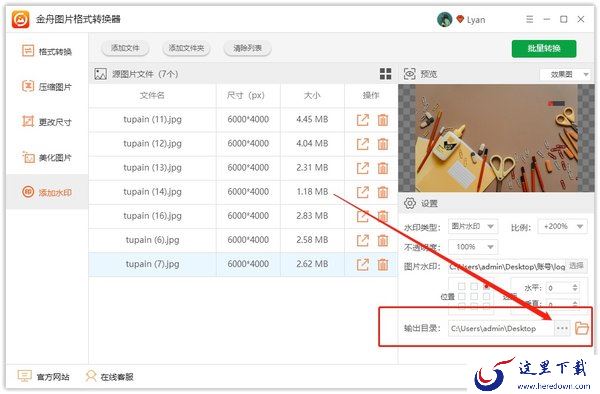Open export icon for tupain (14).jpg
The image size is (600, 394).
pyautogui.click(x=363, y=192)
